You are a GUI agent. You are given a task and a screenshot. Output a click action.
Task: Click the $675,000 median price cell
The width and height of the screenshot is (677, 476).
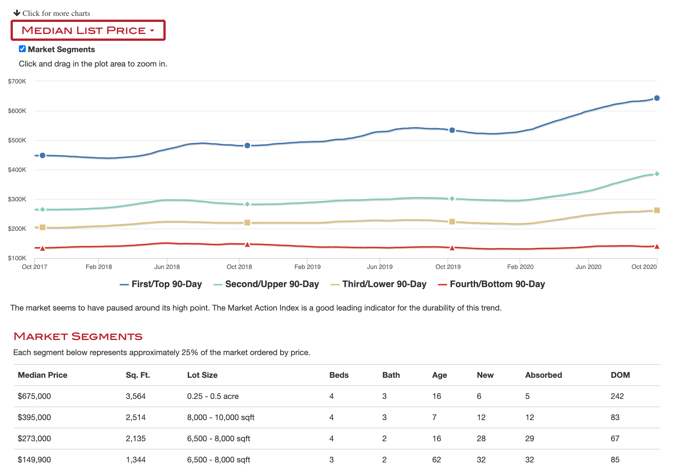pyautogui.click(x=34, y=396)
